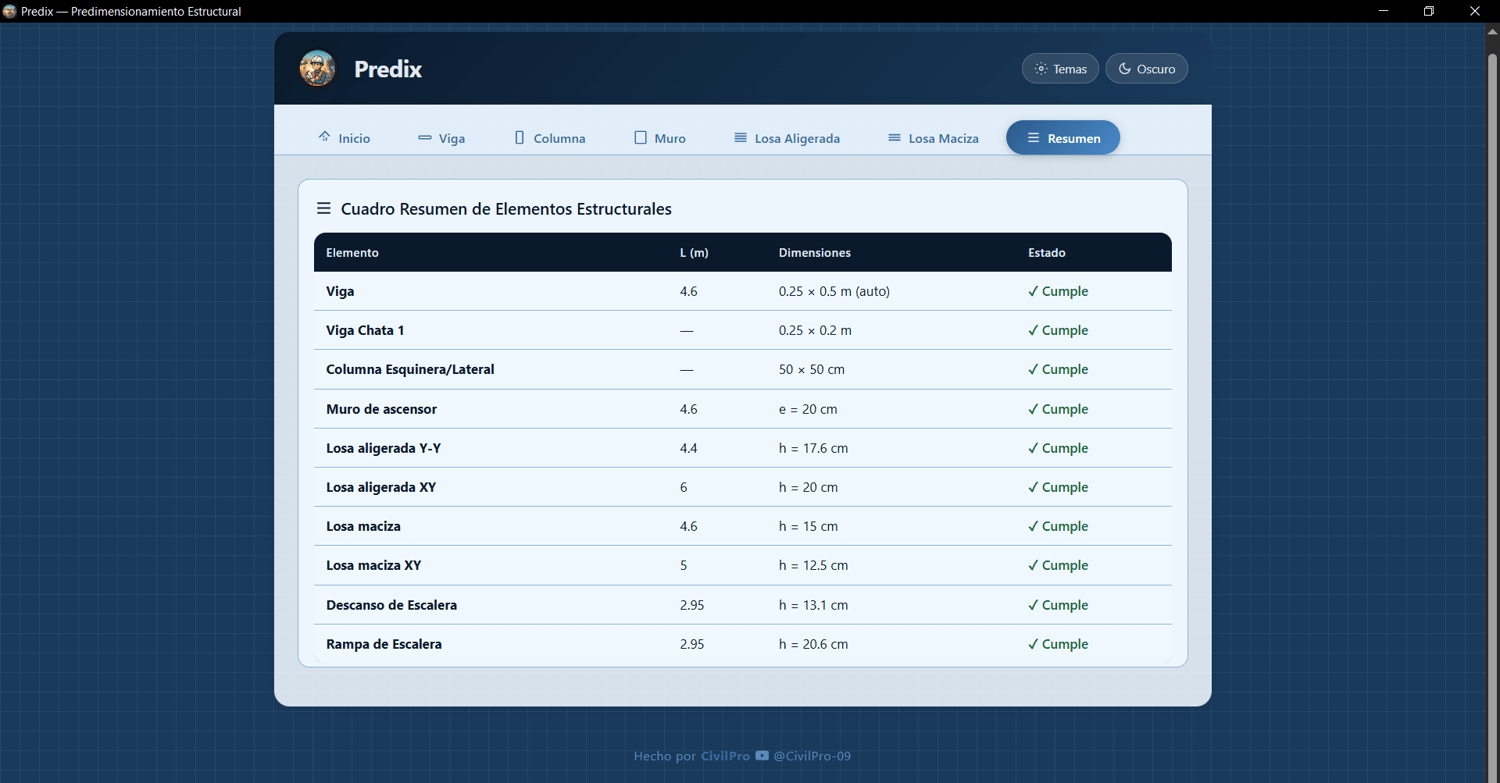Click the hamburger icon beside Cuadro Resumen heading
This screenshot has width=1500, height=783.
click(x=324, y=209)
